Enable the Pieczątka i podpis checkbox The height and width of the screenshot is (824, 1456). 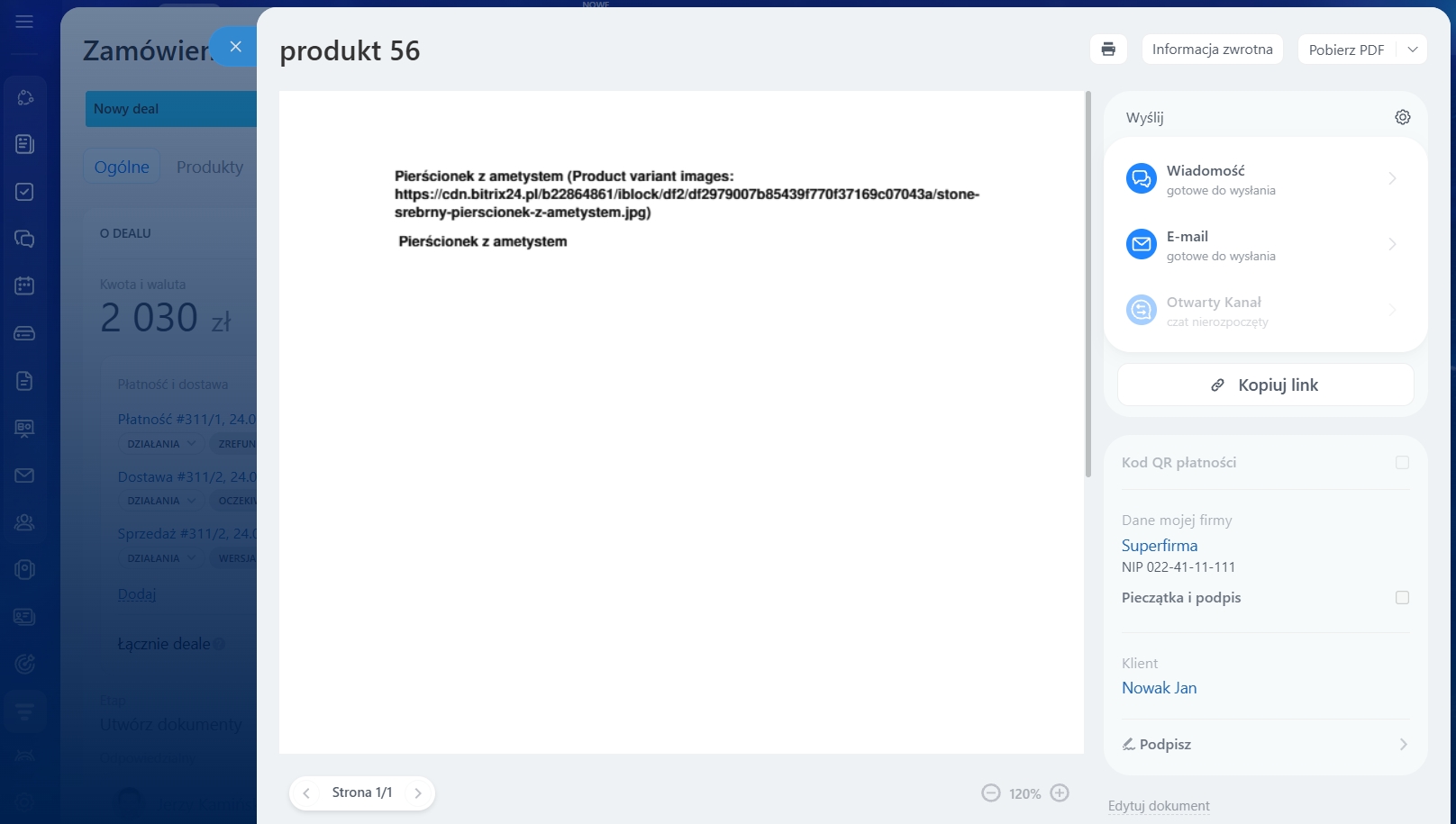point(1402,598)
